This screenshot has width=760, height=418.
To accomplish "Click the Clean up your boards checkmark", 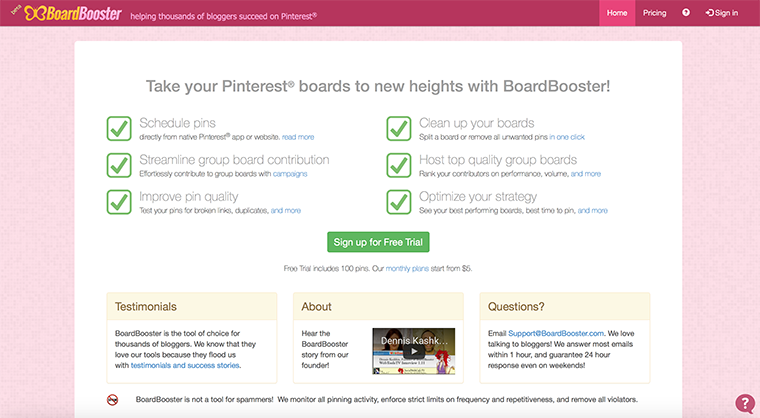I will (x=399, y=129).
